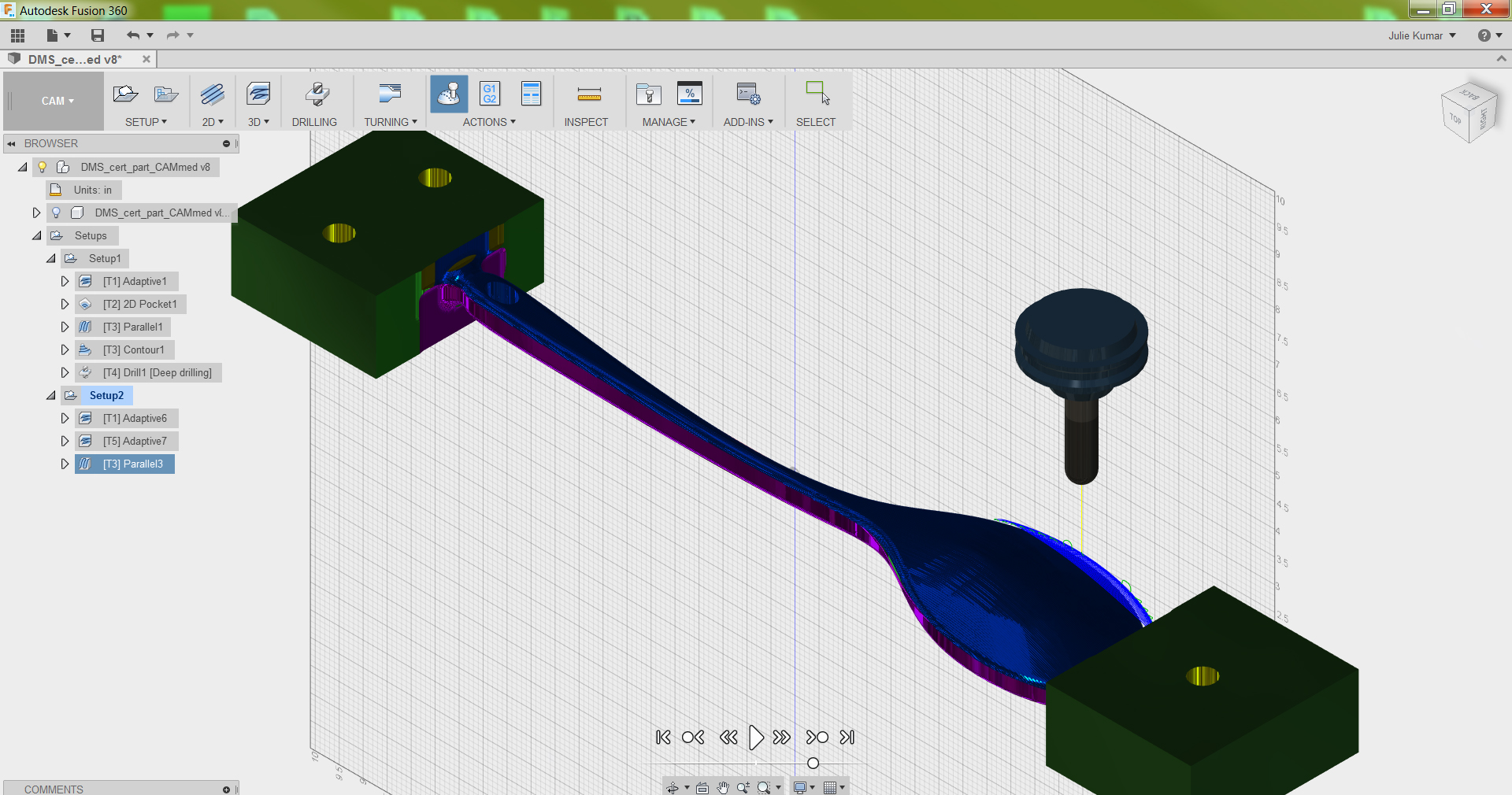Select the Orbit navigation tool

(x=673, y=787)
